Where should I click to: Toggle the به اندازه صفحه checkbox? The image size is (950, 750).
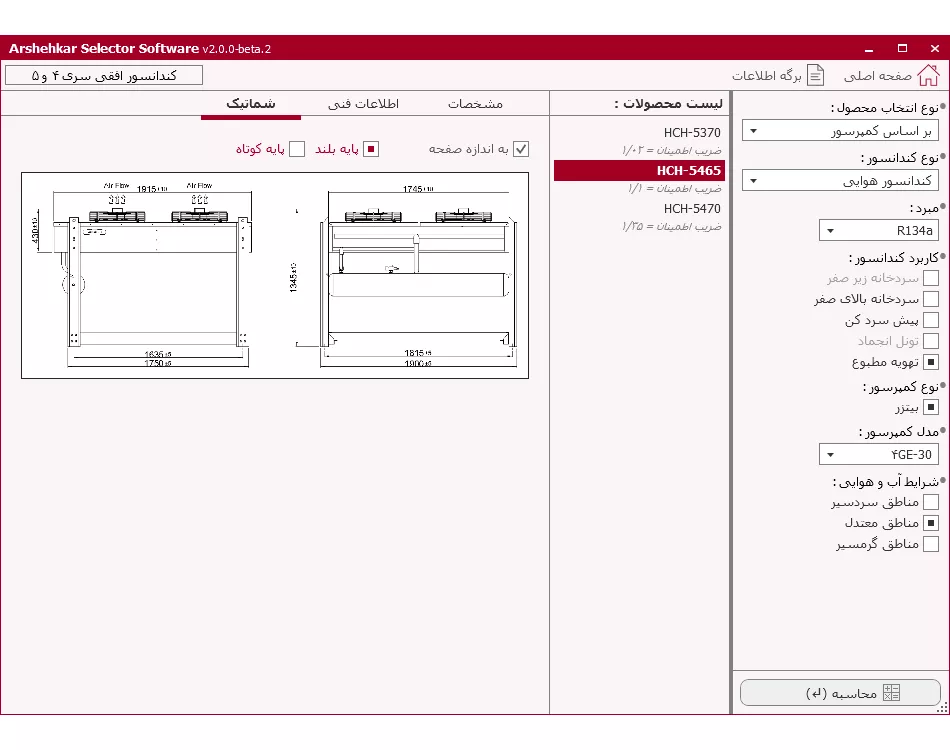[520, 149]
